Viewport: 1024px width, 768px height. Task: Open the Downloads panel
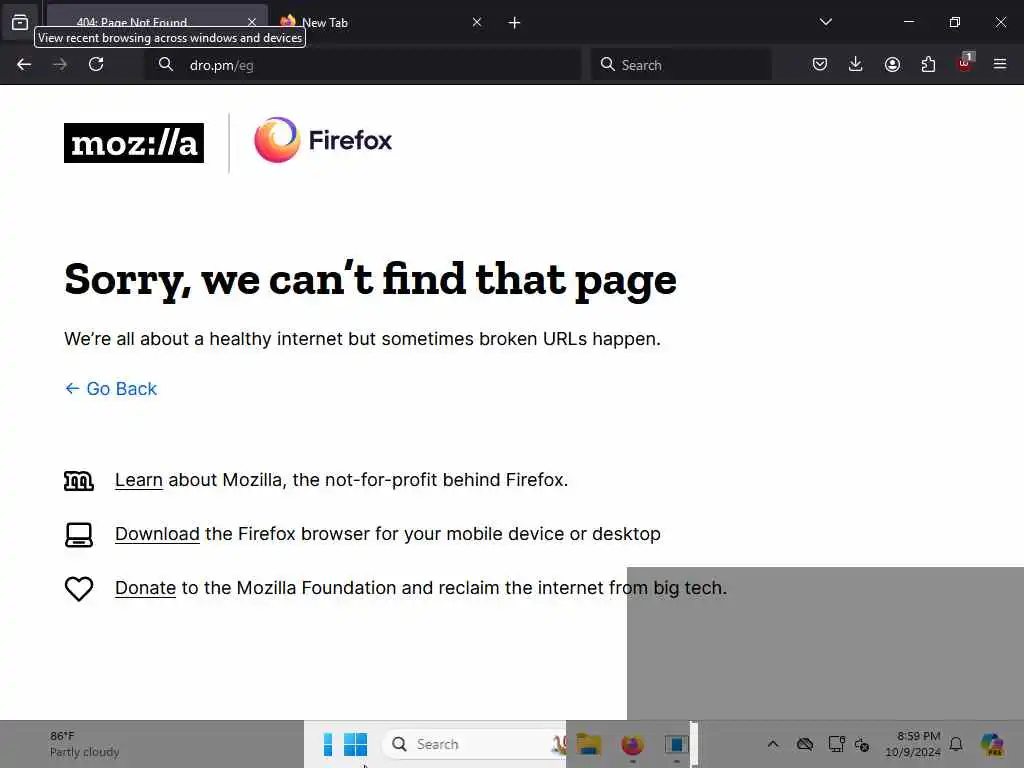(856, 65)
